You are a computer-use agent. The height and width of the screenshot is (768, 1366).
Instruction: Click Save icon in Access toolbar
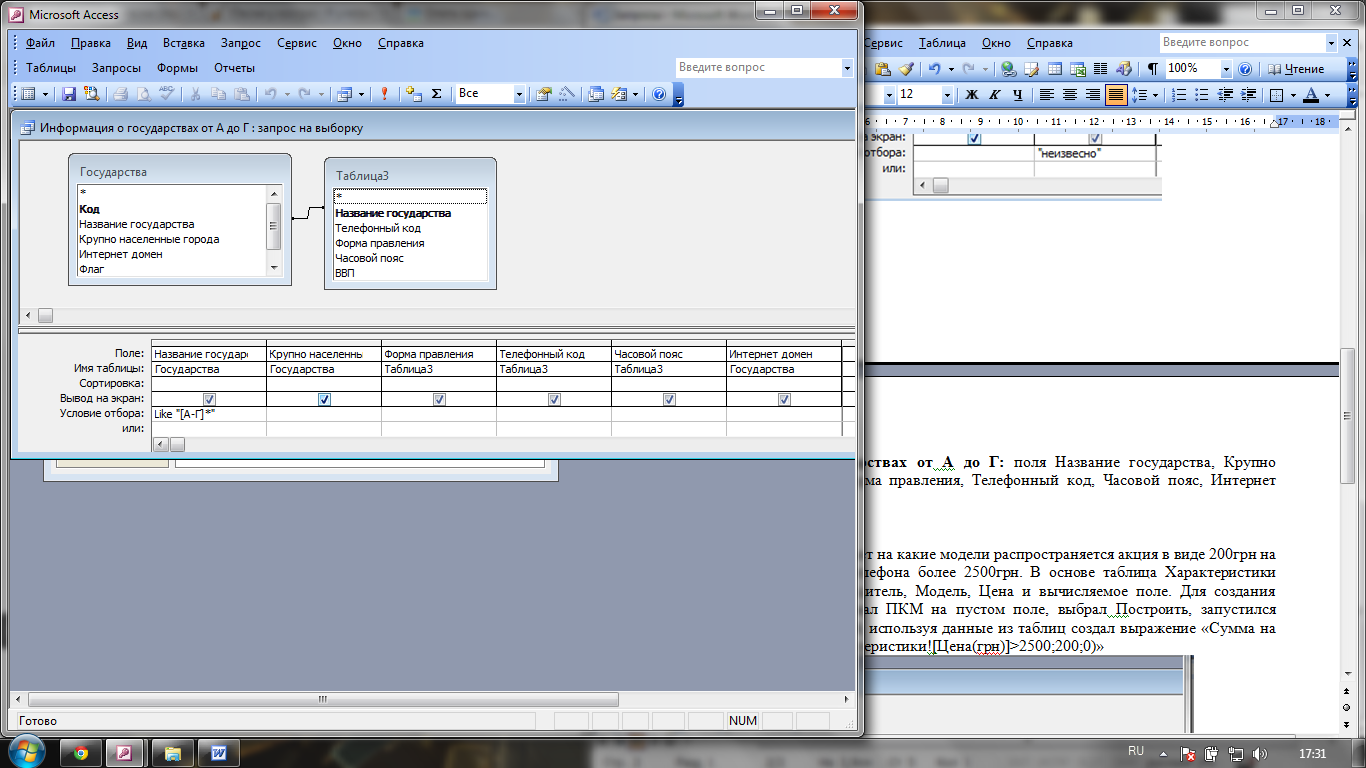pyautogui.click(x=69, y=94)
